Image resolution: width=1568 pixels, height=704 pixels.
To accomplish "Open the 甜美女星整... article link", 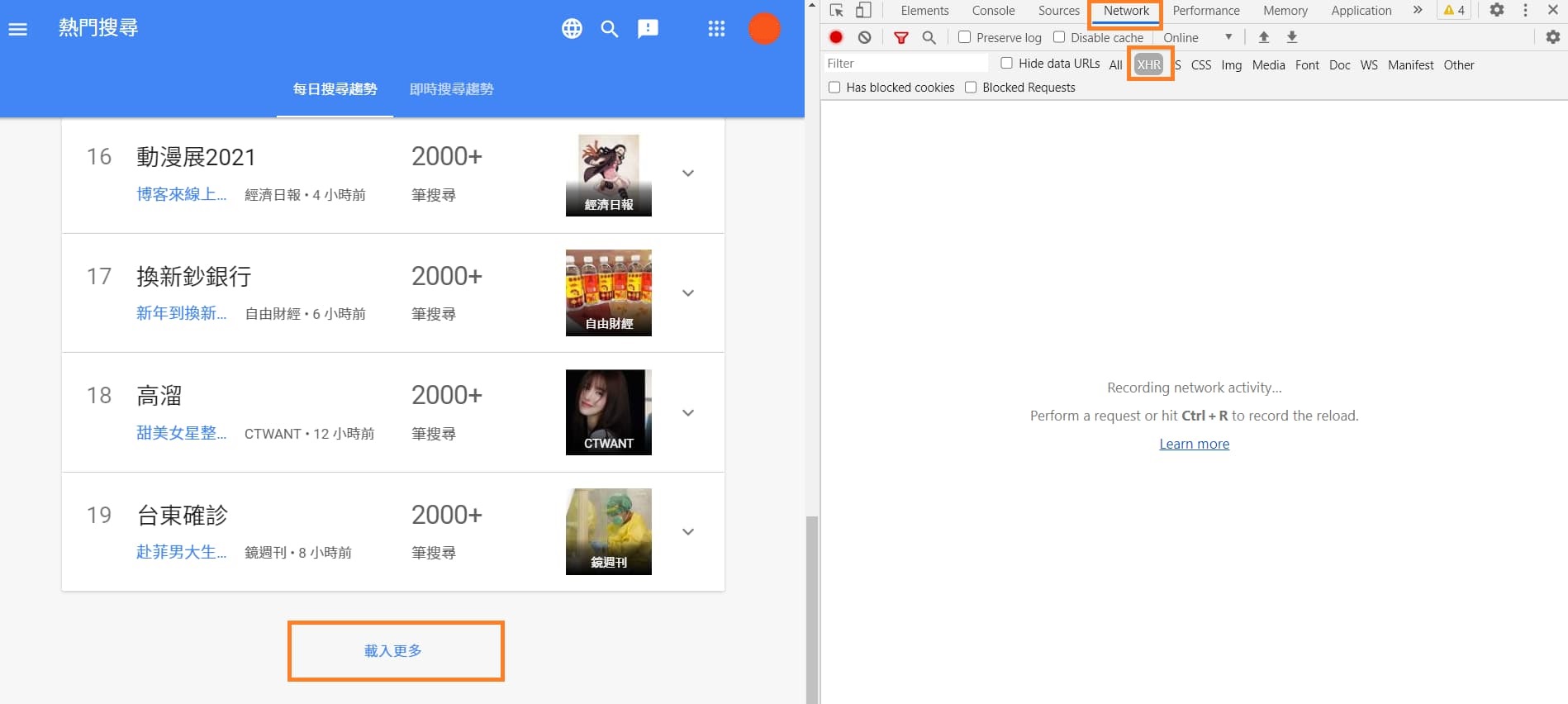I will click(x=181, y=433).
